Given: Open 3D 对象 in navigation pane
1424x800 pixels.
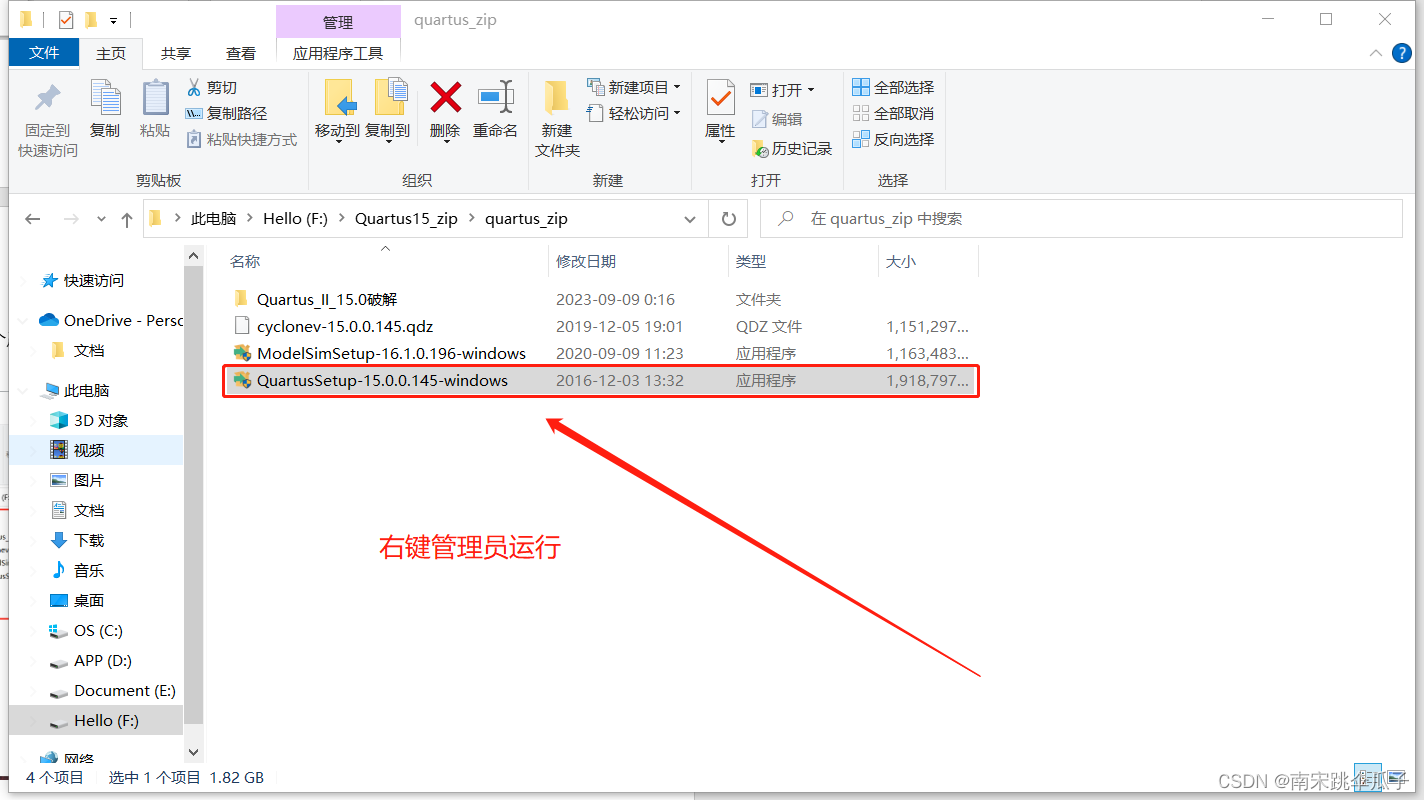Looking at the screenshot, I should [101, 421].
